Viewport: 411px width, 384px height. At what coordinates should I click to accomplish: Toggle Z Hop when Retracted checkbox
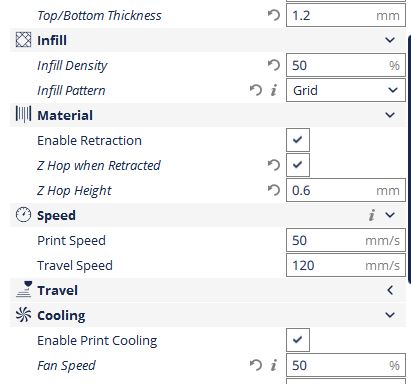(x=298, y=165)
